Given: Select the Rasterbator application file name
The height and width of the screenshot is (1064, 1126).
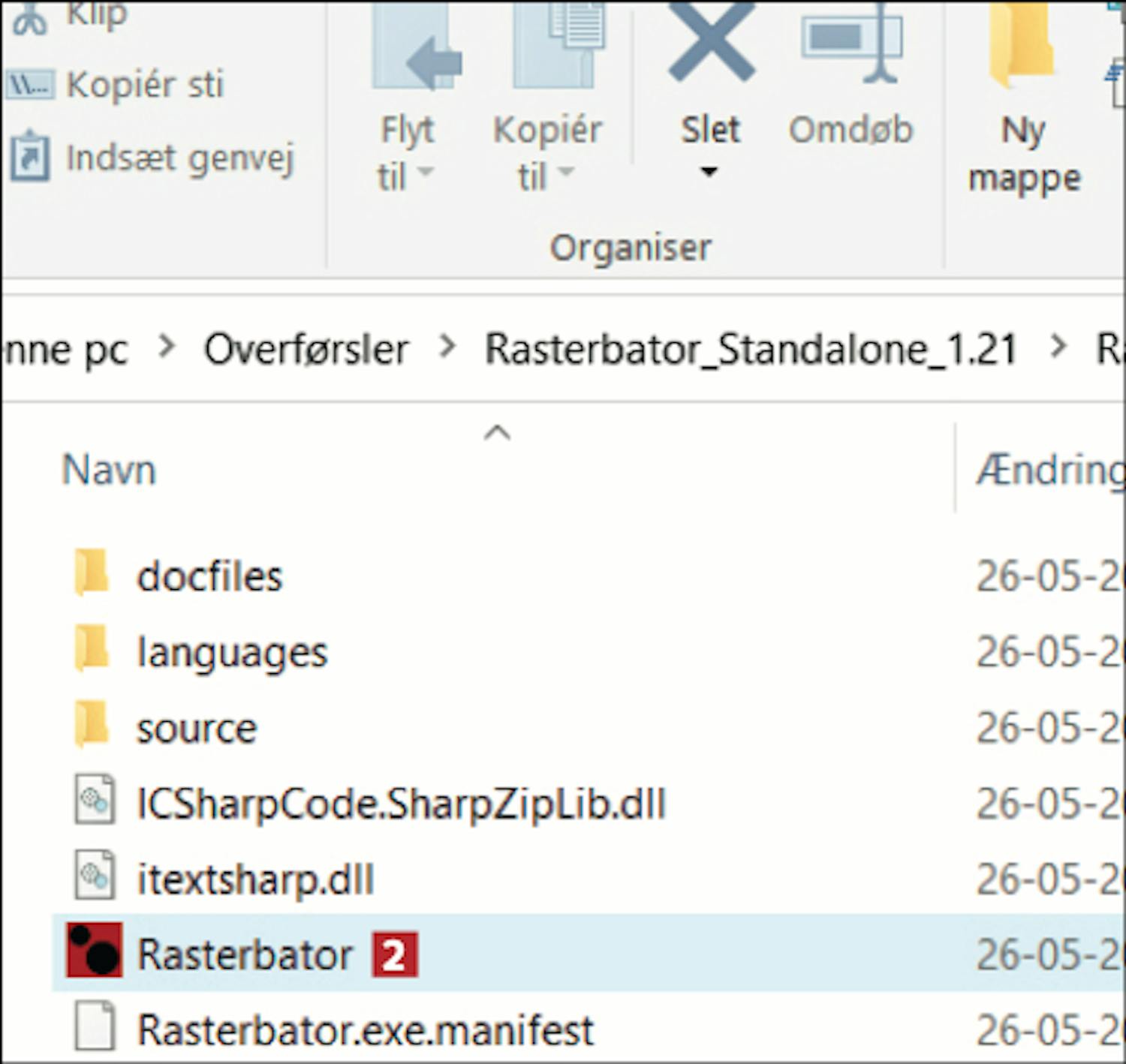Looking at the screenshot, I should pos(245,954).
